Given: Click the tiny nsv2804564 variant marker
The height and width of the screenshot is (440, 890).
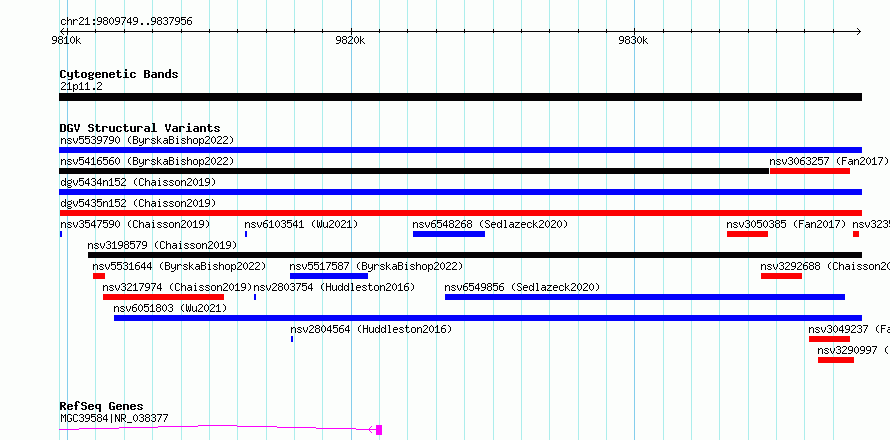Looking at the screenshot, I should [292, 339].
